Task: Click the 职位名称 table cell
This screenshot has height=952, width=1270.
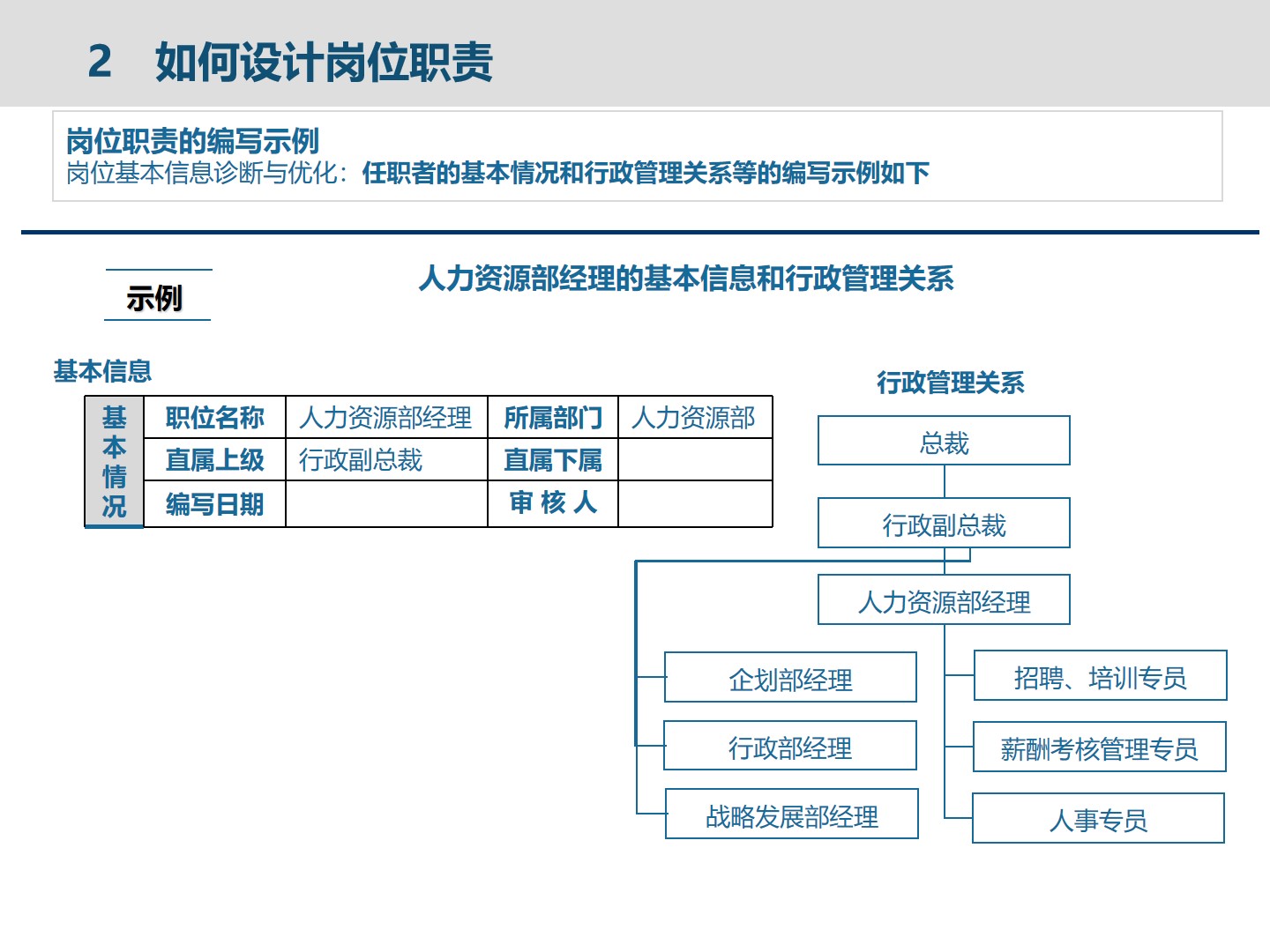Action: (x=214, y=417)
